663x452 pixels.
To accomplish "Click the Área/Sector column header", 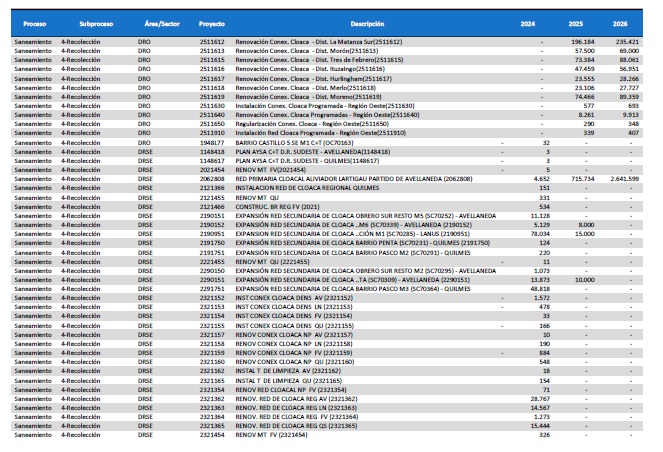I will click(158, 21).
